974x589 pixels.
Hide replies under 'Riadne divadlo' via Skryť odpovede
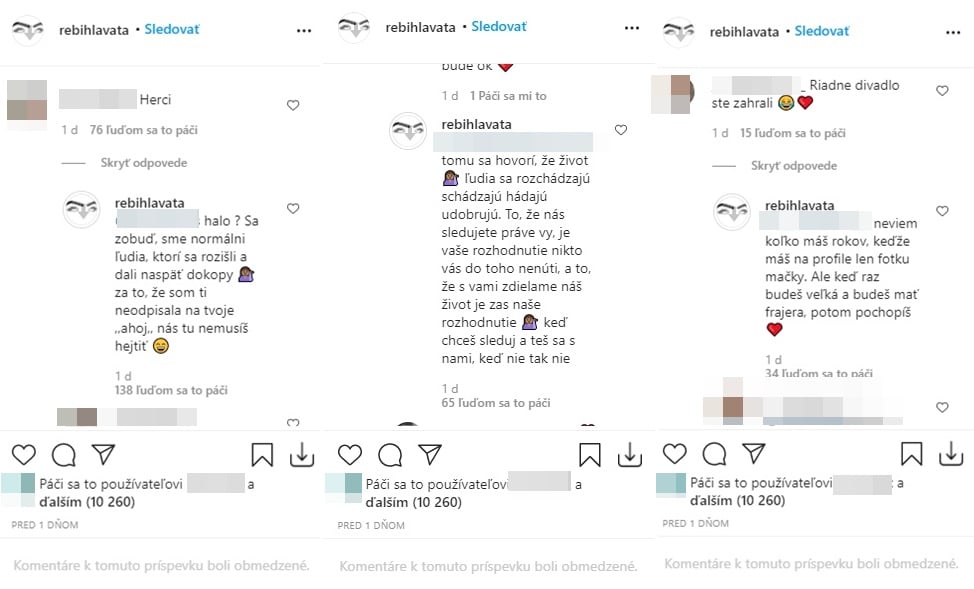tap(794, 166)
